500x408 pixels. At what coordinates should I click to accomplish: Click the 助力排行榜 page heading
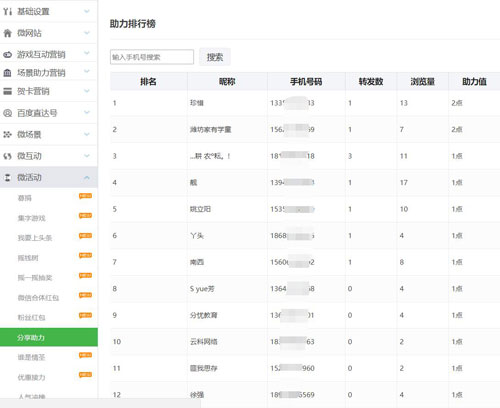pyautogui.click(x=133, y=24)
